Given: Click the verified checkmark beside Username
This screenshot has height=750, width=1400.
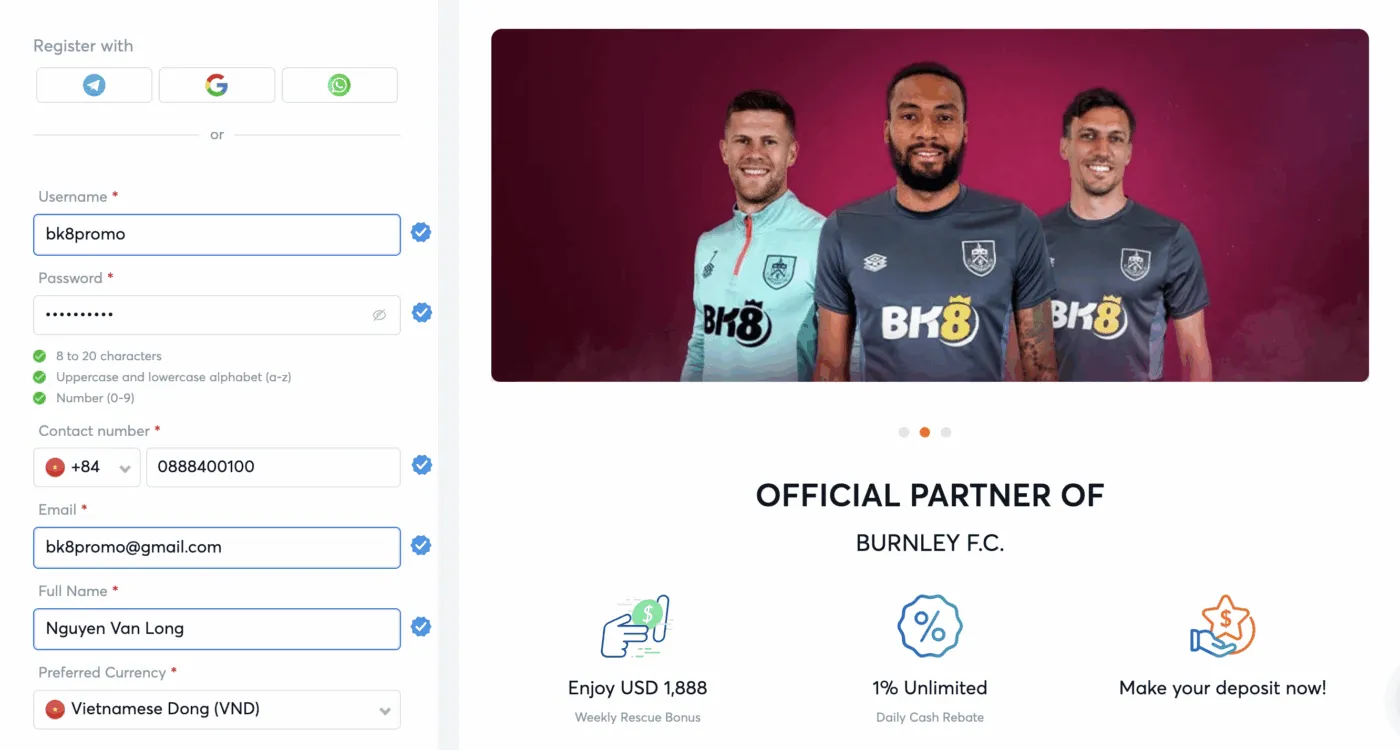Looking at the screenshot, I should [421, 233].
